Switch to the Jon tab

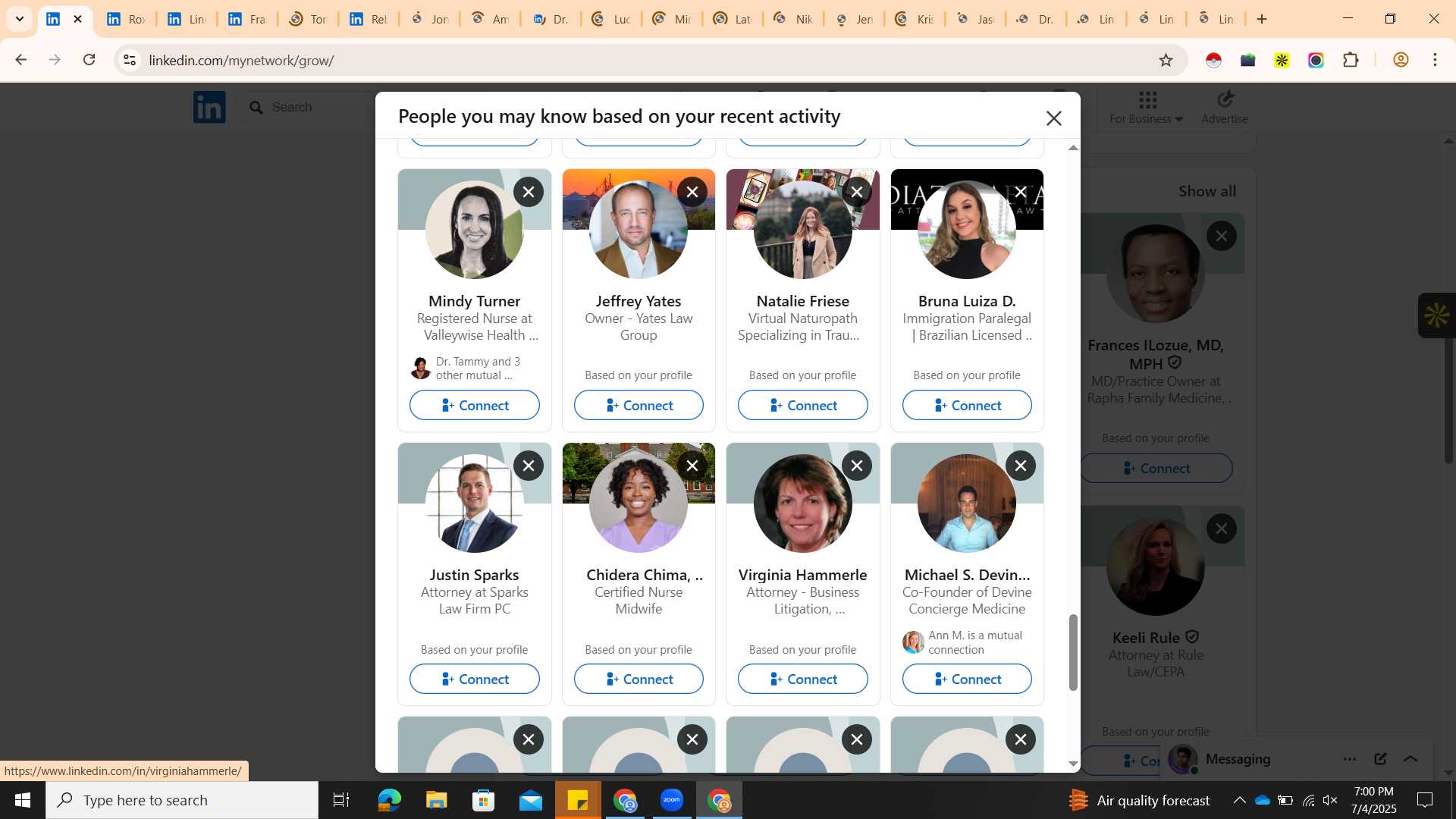pyautogui.click(x=429, y=19)
